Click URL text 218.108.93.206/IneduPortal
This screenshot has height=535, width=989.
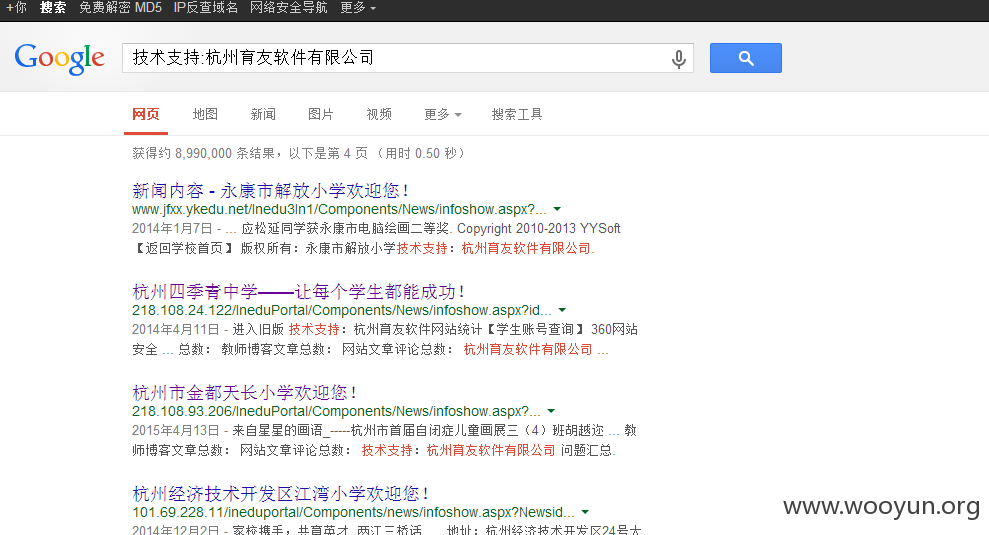pyautogui.click(x=336, y=411)
